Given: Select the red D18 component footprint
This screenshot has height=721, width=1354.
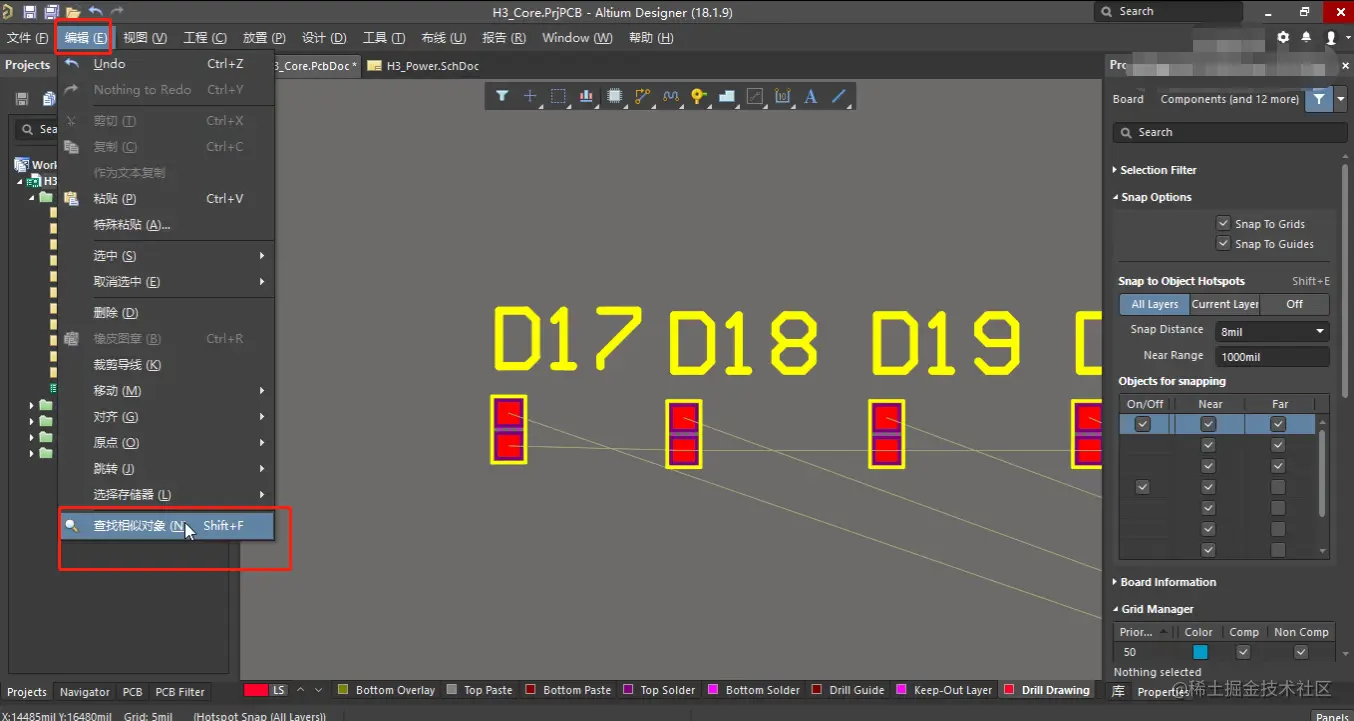Looking at the screenshot, I should (684, 434).
